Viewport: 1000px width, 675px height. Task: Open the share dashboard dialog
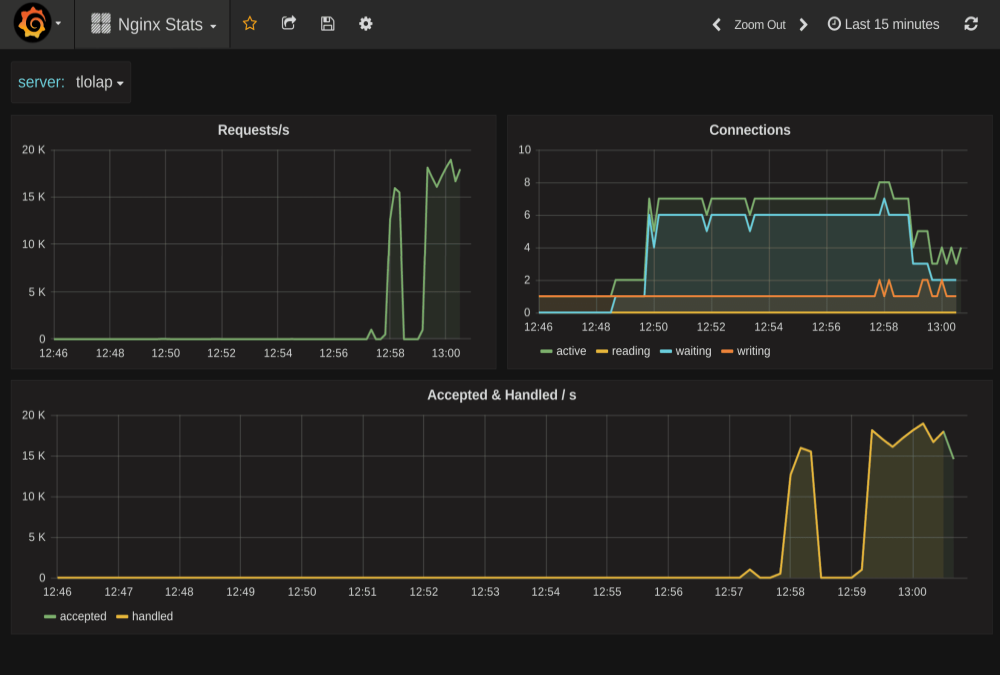[288, 23]
